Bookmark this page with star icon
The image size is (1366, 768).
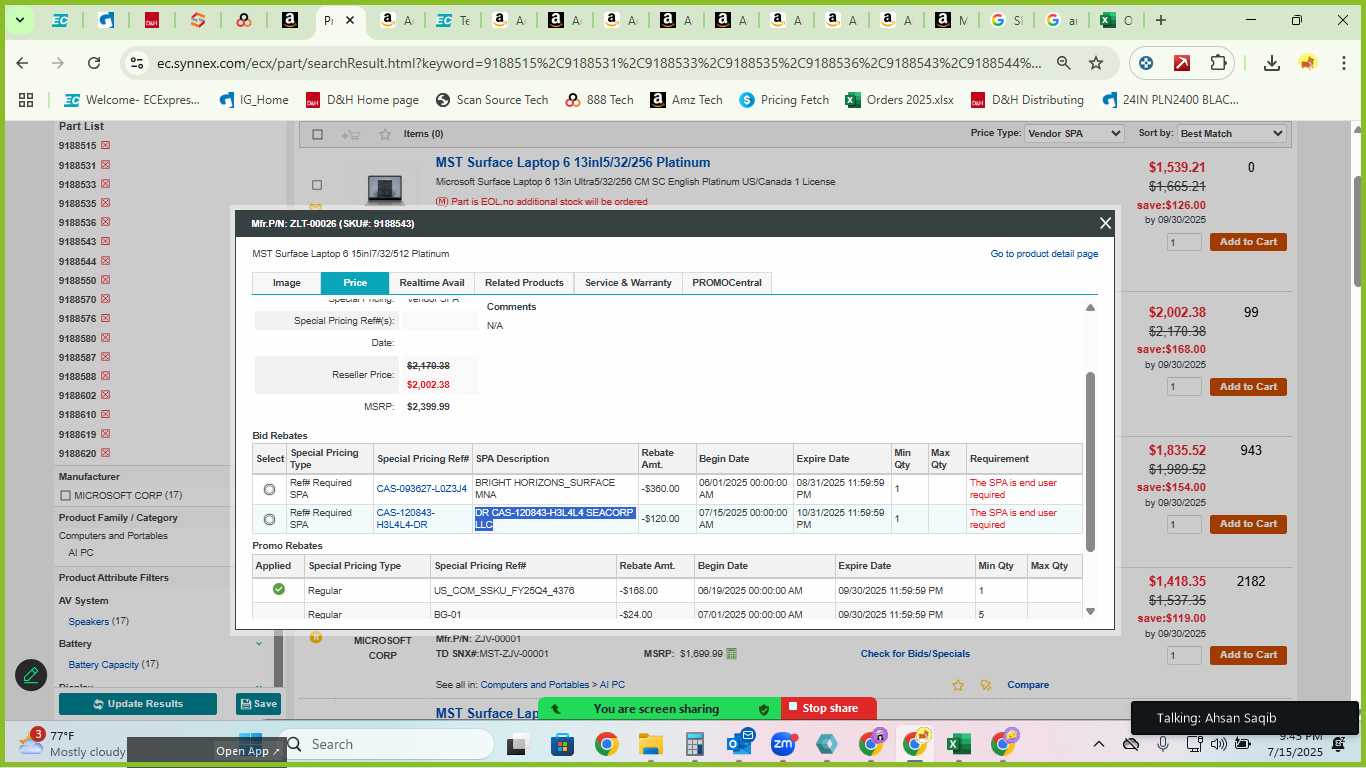[1096, 63]
